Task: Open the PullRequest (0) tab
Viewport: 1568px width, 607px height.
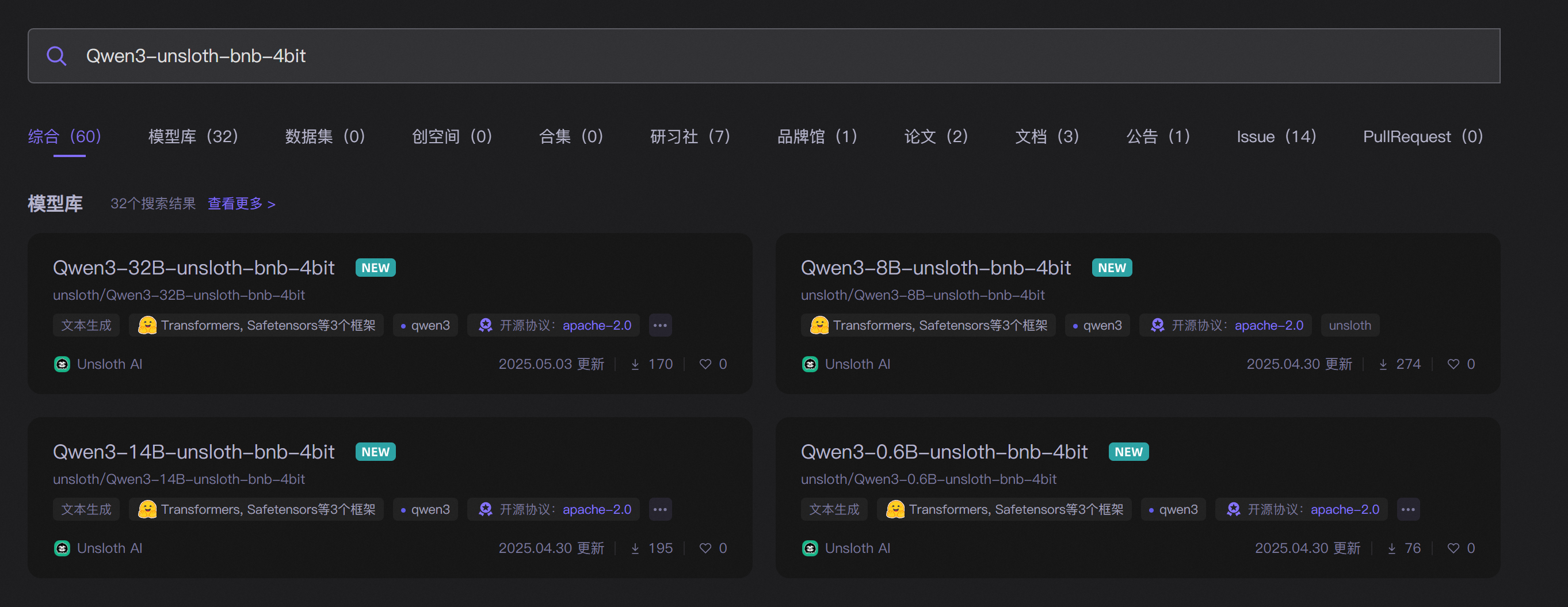Action: [x=1422, y=136]
